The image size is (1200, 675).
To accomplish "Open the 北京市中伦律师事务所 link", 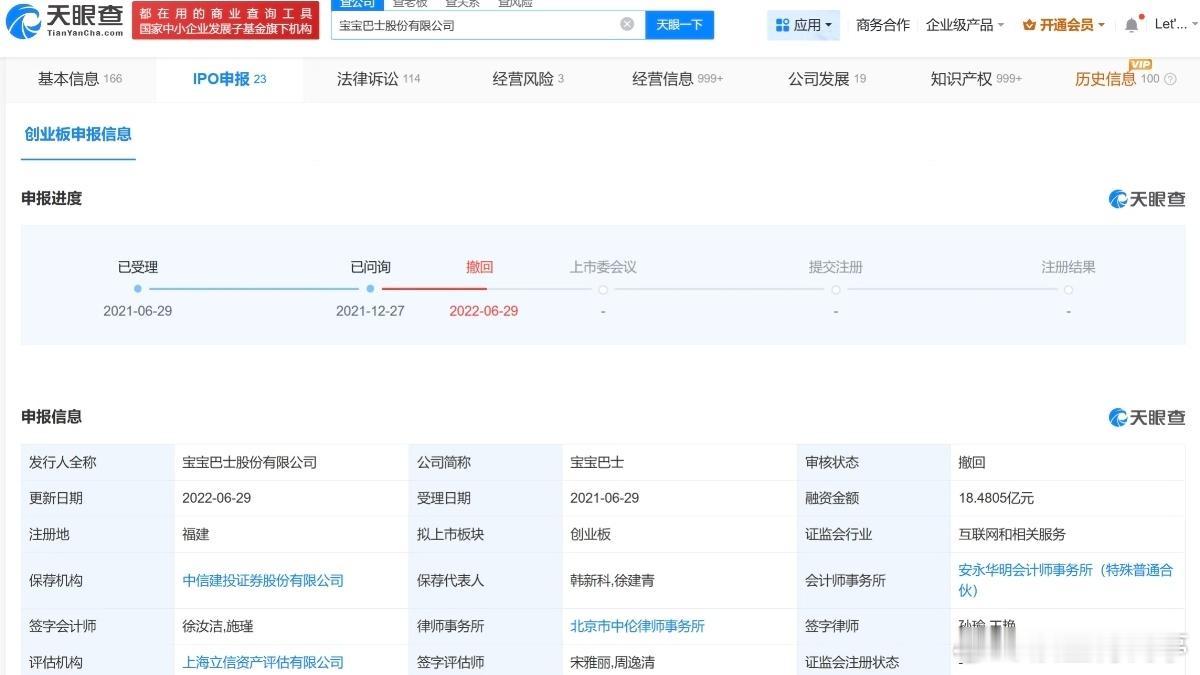I will (x=637, y=626).
